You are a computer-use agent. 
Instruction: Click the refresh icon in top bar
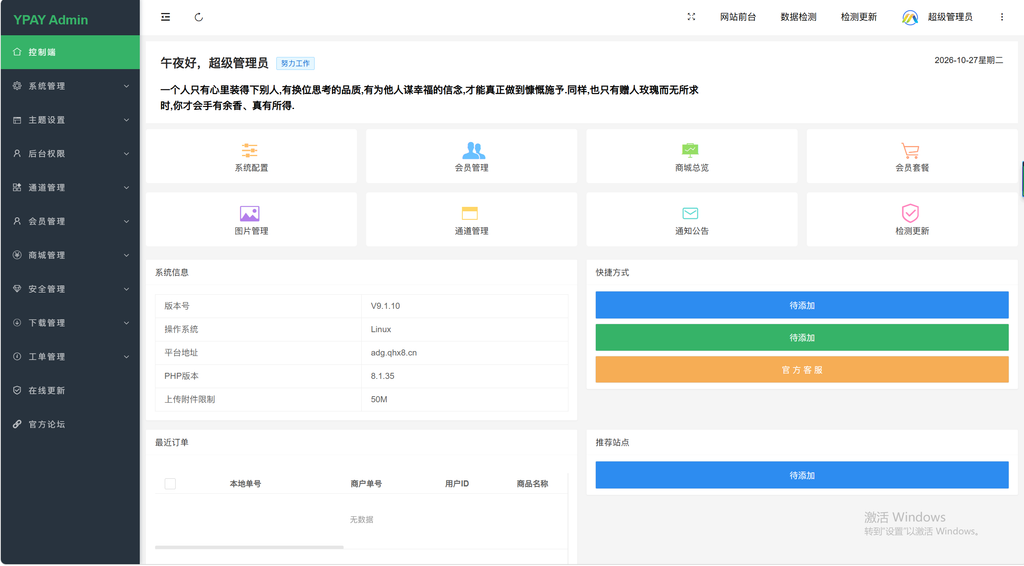(199, 17)
